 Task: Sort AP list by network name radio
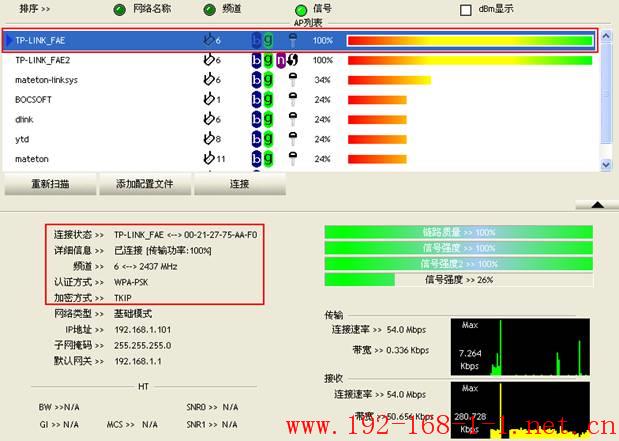click(x=120, y=10)
